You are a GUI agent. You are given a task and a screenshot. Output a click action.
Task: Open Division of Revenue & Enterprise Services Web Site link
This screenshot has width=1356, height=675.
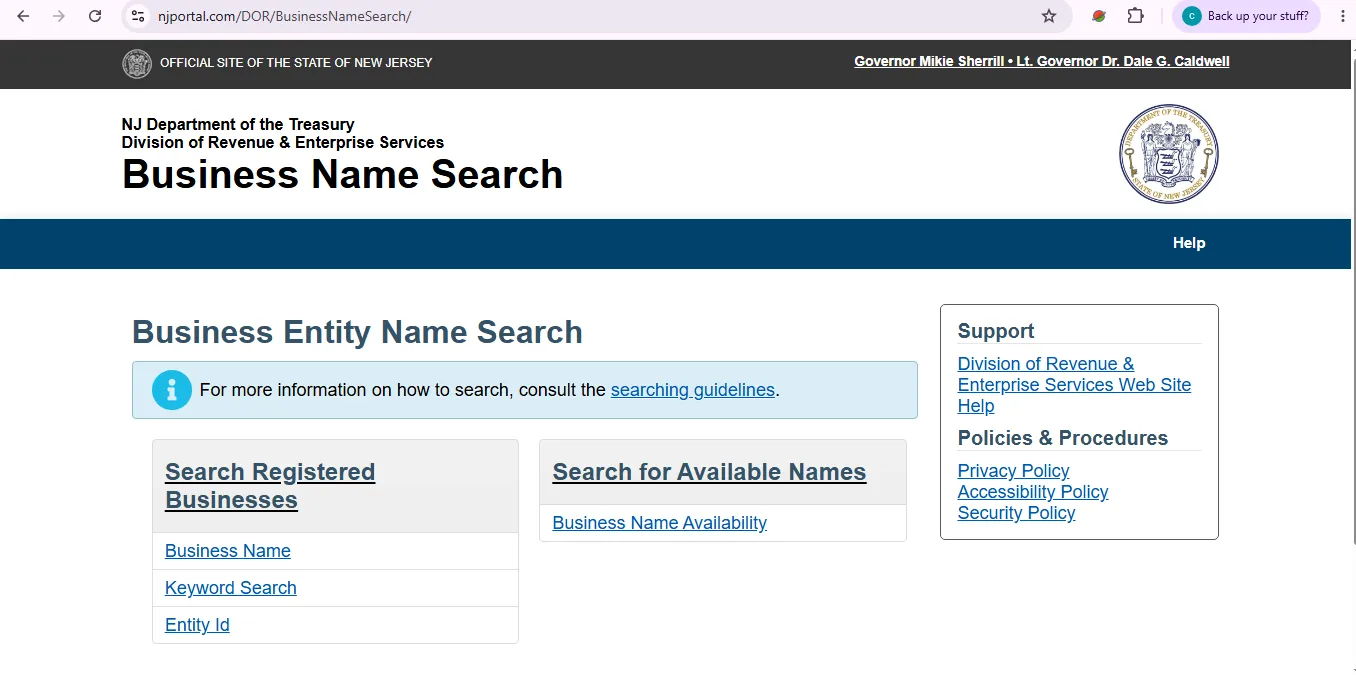1074,374
